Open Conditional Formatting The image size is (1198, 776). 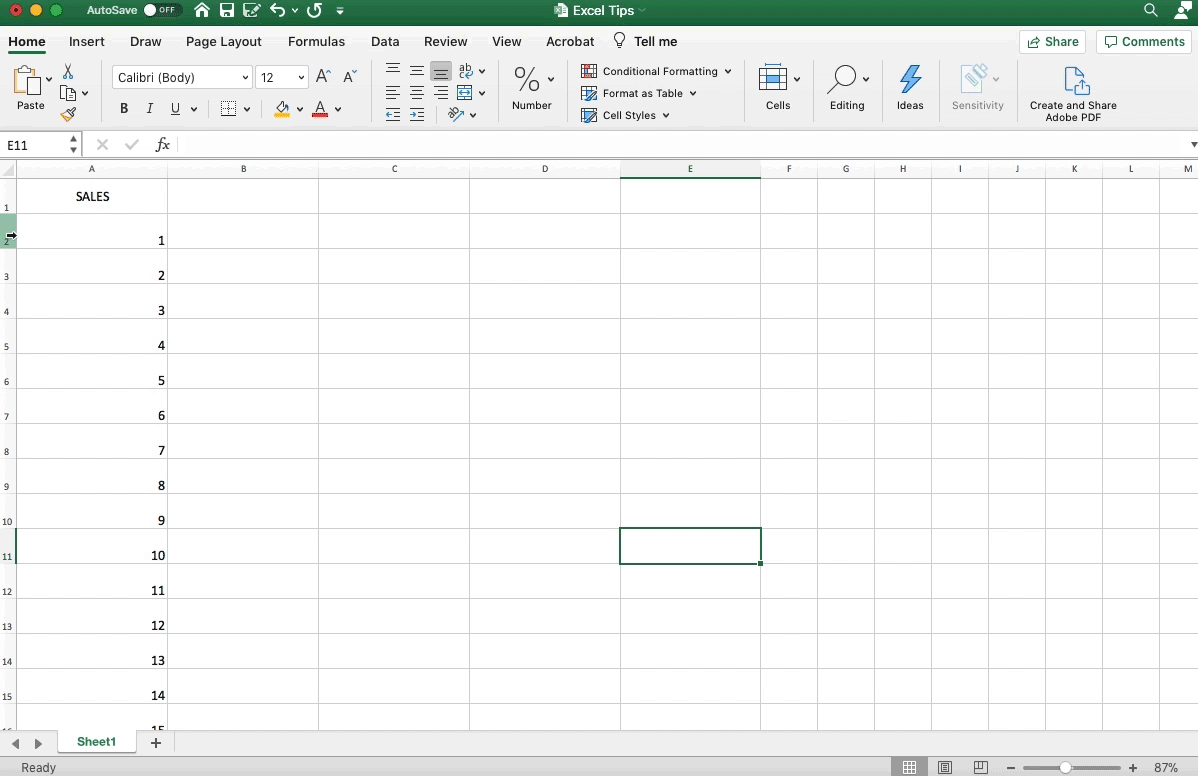point(655,71)
